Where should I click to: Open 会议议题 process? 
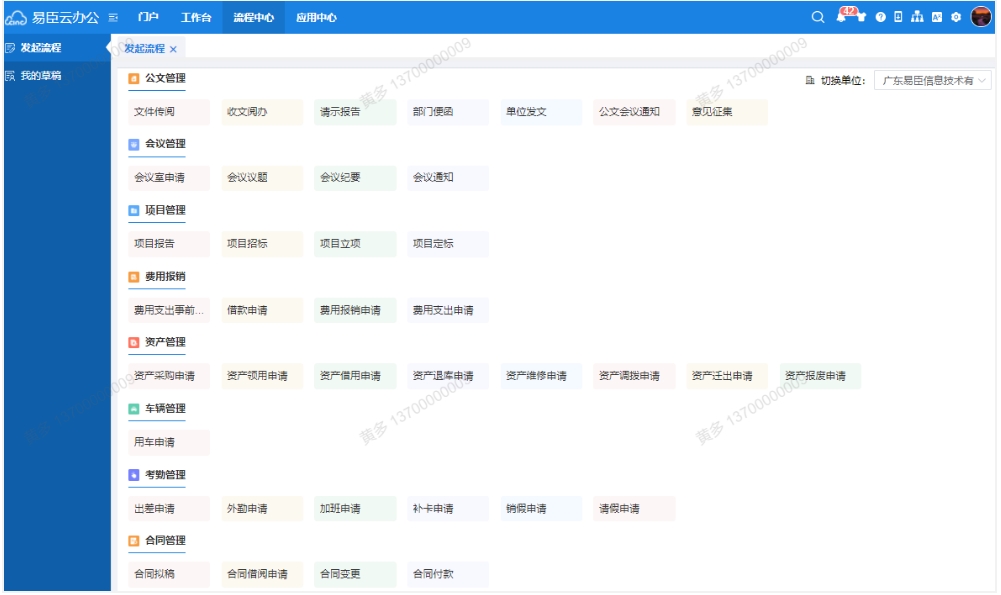pos(262,178)
